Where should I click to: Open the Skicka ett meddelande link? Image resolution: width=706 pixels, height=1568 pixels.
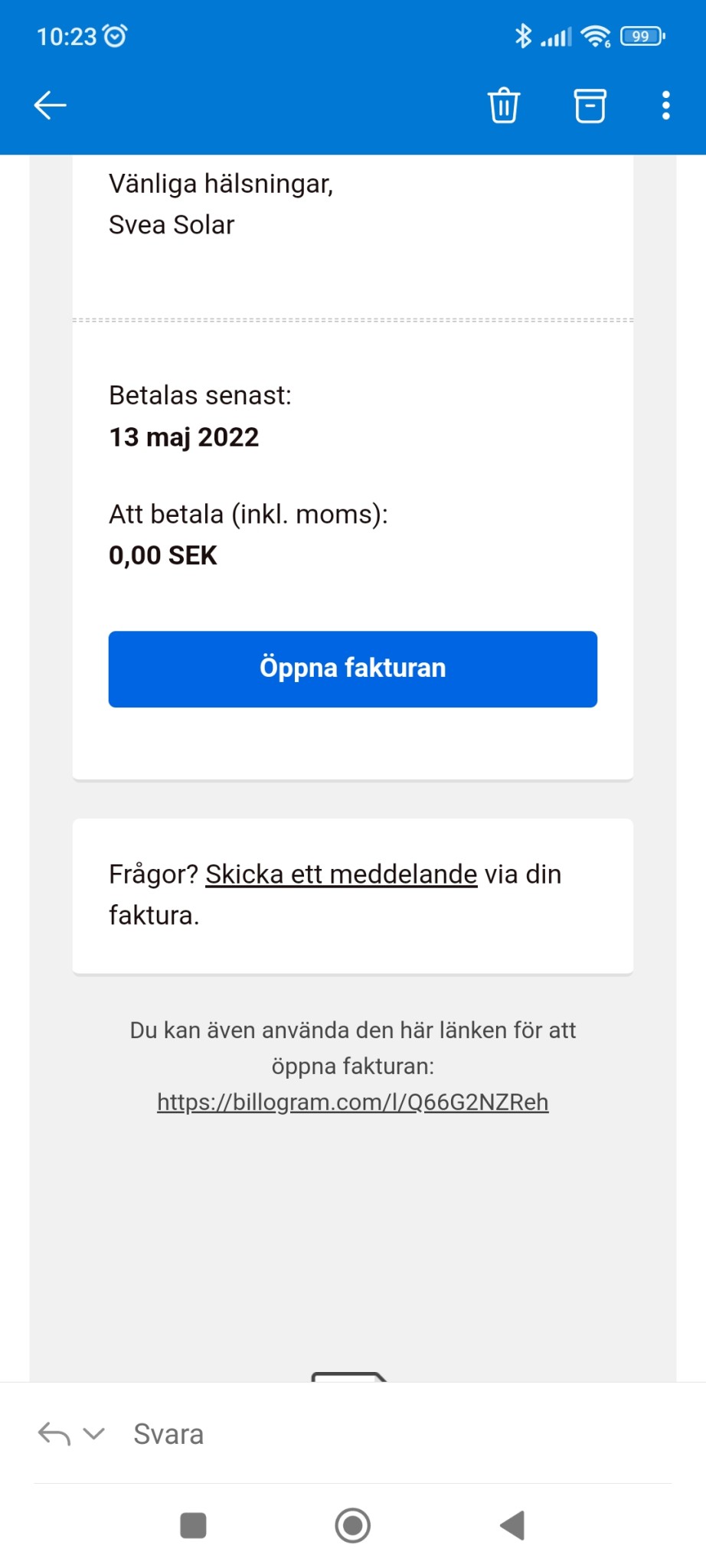pos(341,874)
